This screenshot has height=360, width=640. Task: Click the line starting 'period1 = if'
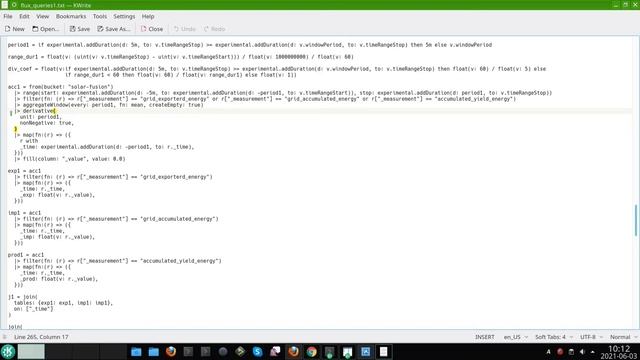coord(250,45)
